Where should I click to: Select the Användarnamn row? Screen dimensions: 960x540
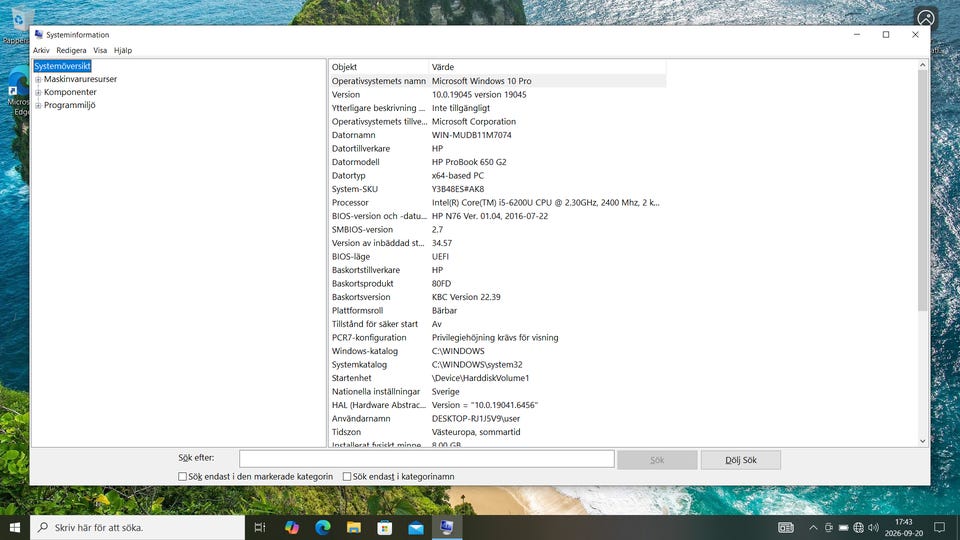(497, 418)
